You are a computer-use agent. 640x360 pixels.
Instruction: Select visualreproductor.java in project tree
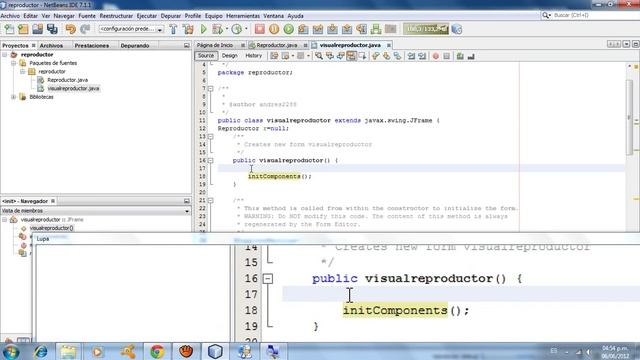[x=73, y=89]
